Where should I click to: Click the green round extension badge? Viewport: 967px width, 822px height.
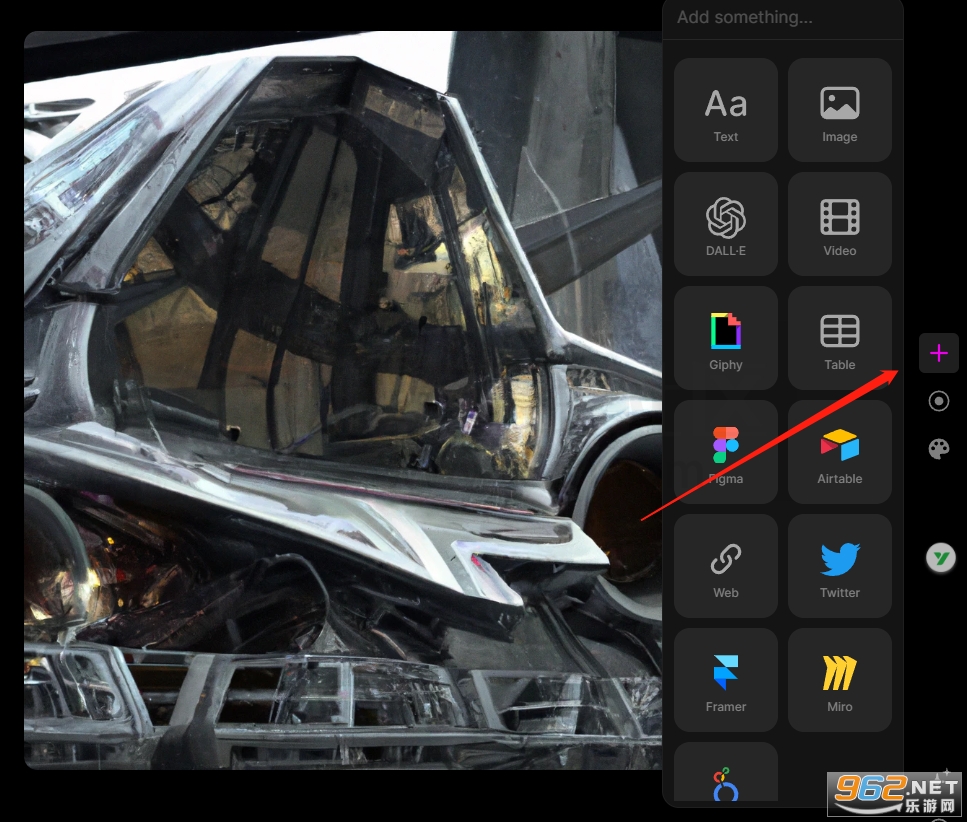(x=940, y=558)
